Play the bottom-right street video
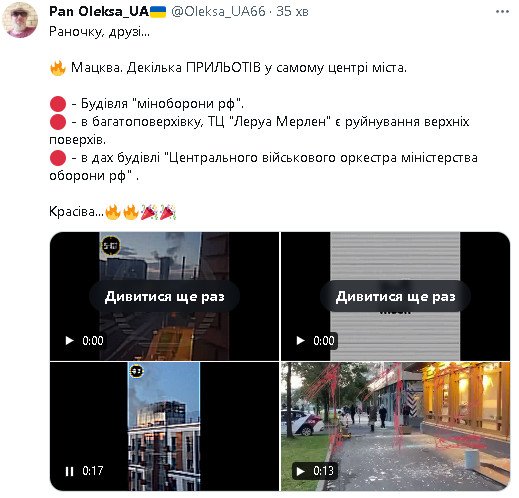The height and width of the screenshot is (498, 519). coord(300,471)
